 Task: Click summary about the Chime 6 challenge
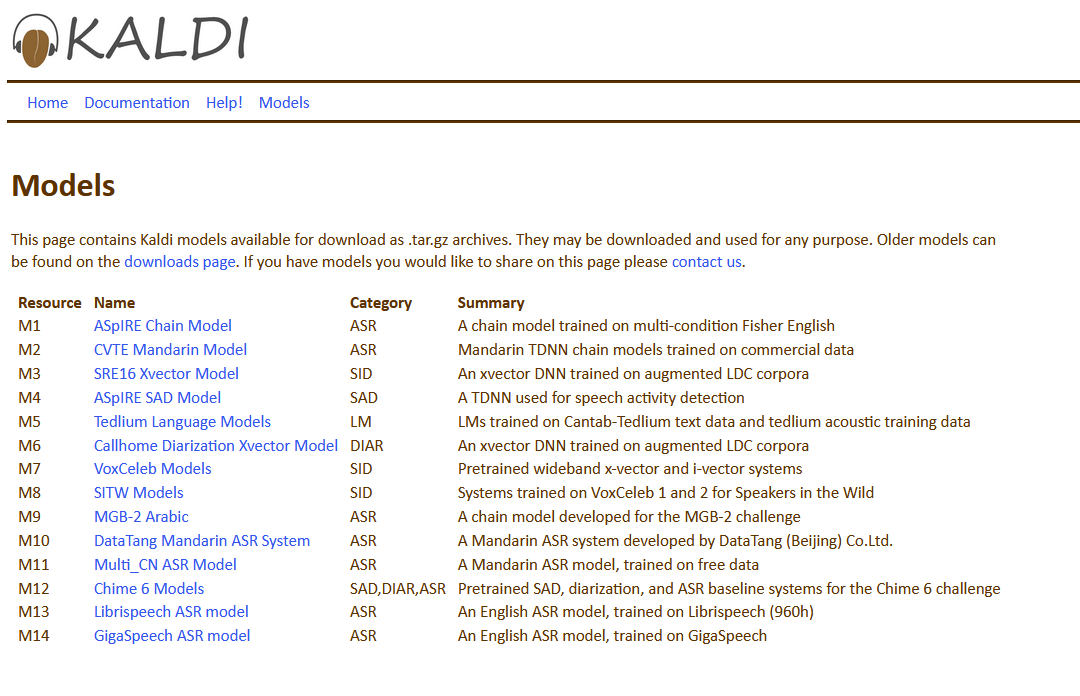(x=729, y=588)
